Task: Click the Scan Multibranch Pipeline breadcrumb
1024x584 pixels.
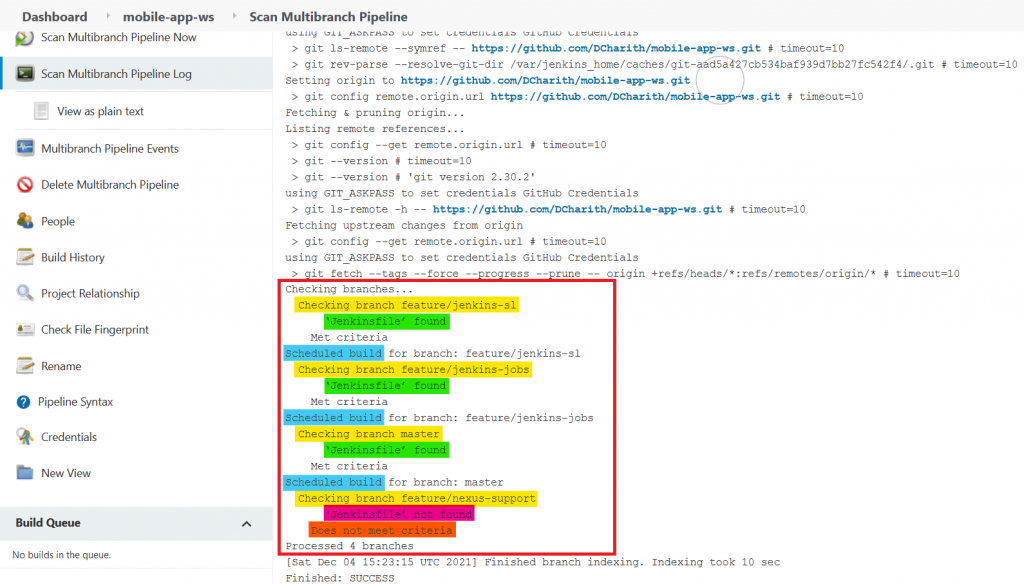Action: (328, 17)
